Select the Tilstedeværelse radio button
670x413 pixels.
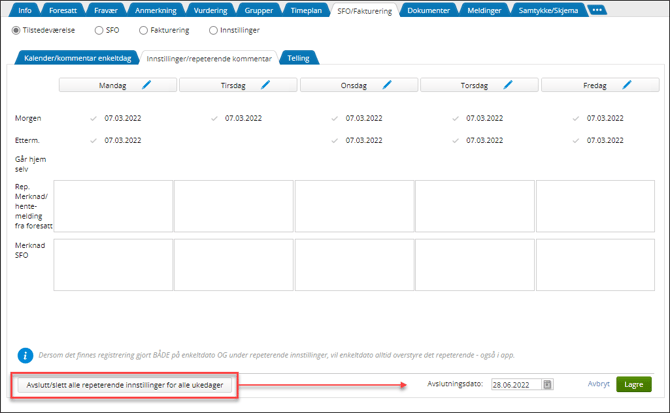(x=16, y=30)
